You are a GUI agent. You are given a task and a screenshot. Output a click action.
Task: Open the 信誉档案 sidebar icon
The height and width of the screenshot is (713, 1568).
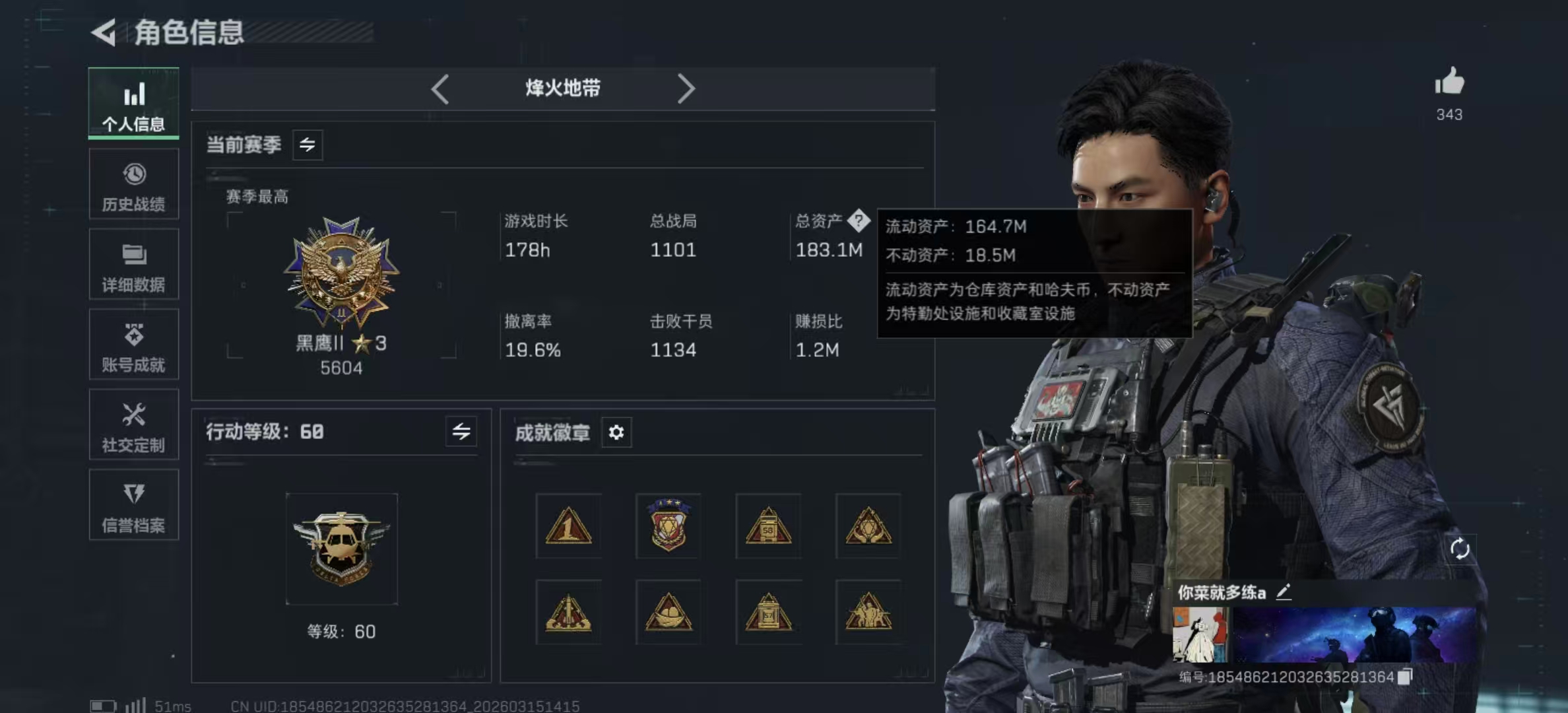[x=134, y=505]
